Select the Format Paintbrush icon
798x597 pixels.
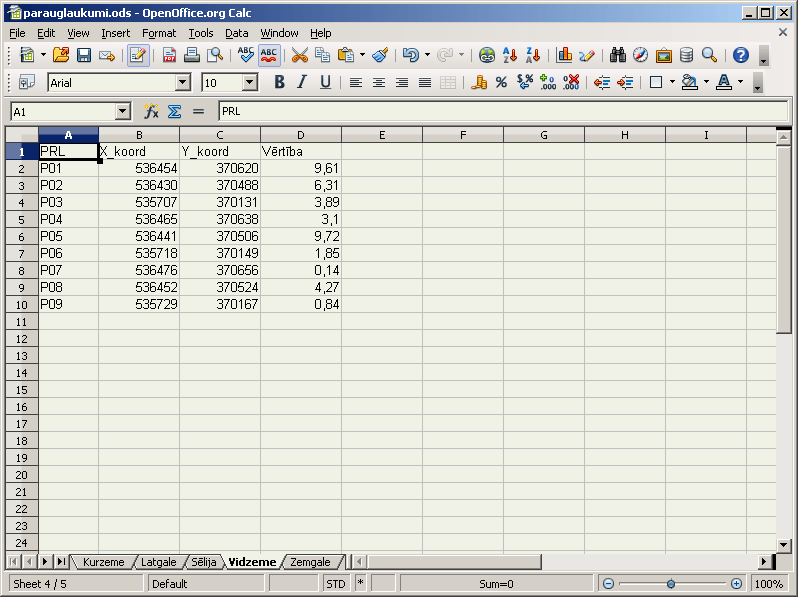[x=380, y=55]
